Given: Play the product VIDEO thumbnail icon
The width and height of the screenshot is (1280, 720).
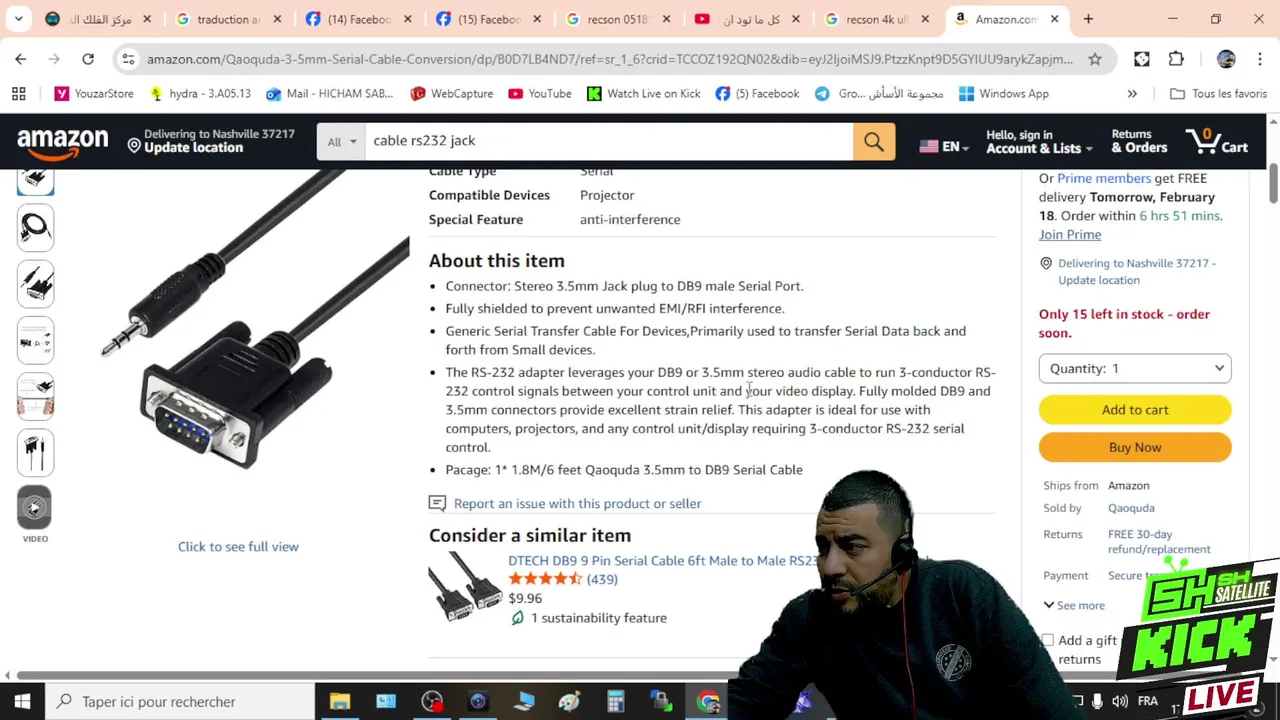Looking at the screenshot, I should pyautogui.click(x=35, y=507).
